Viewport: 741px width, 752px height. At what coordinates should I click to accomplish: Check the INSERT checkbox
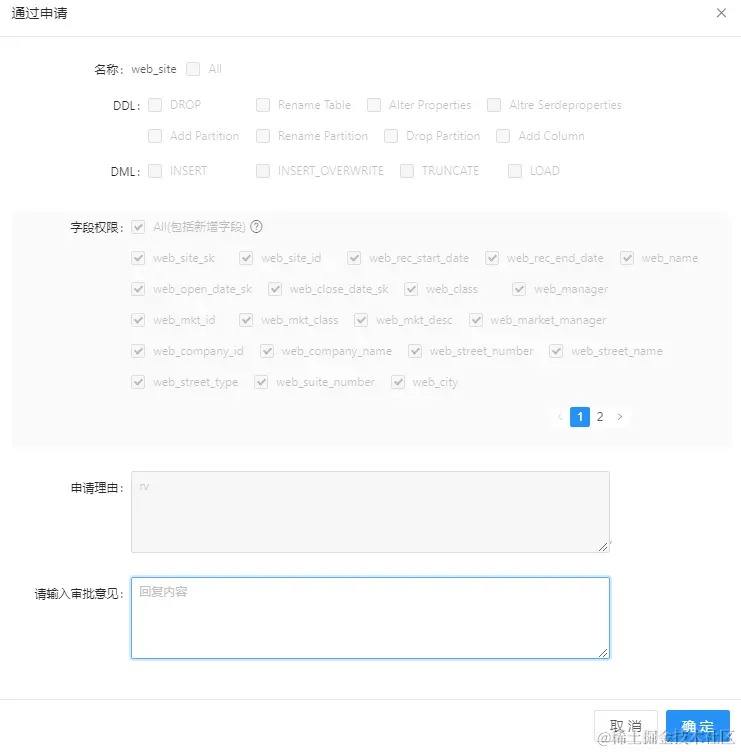pos(155,171)
